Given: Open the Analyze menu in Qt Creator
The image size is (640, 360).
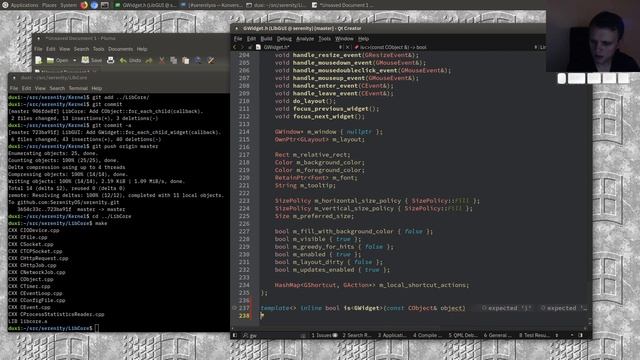Looking at the screenshot, I should [305, 39].
